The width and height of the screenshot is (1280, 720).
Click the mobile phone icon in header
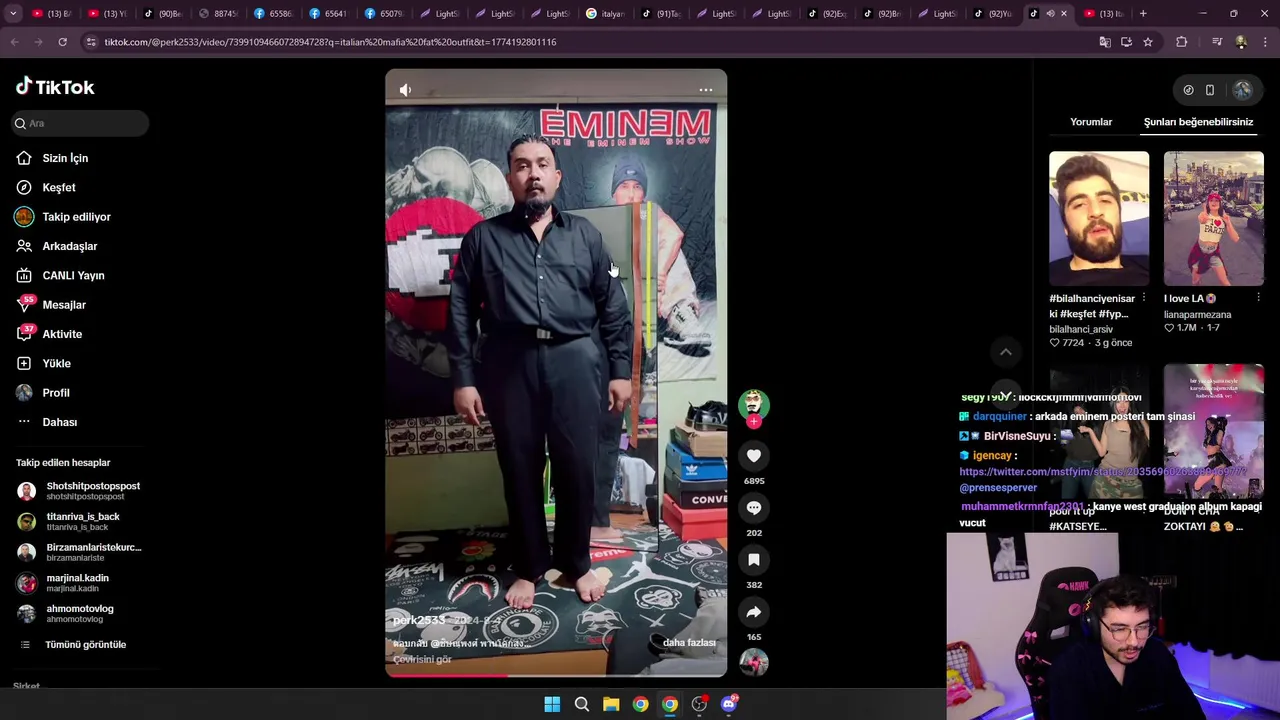1210,90
